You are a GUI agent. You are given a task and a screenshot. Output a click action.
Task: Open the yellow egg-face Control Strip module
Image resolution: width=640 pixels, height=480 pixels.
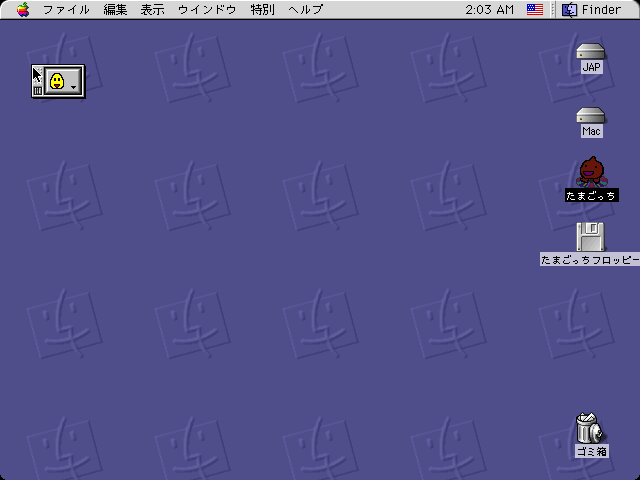tap(62, 81)
